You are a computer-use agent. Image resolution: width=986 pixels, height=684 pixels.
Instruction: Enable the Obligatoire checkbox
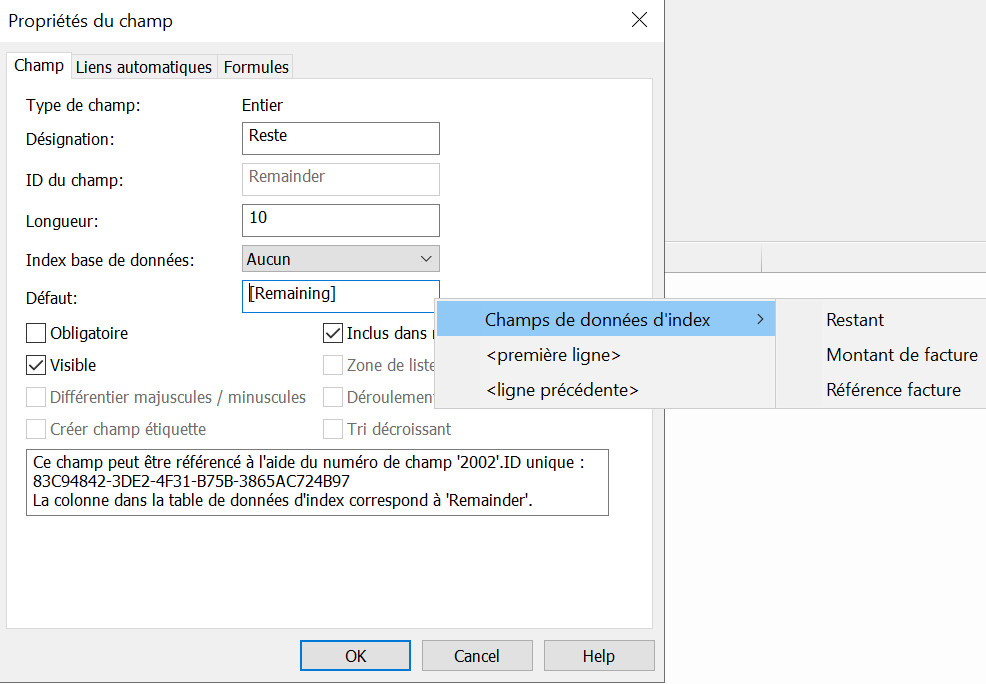click(x=36, y=333)
